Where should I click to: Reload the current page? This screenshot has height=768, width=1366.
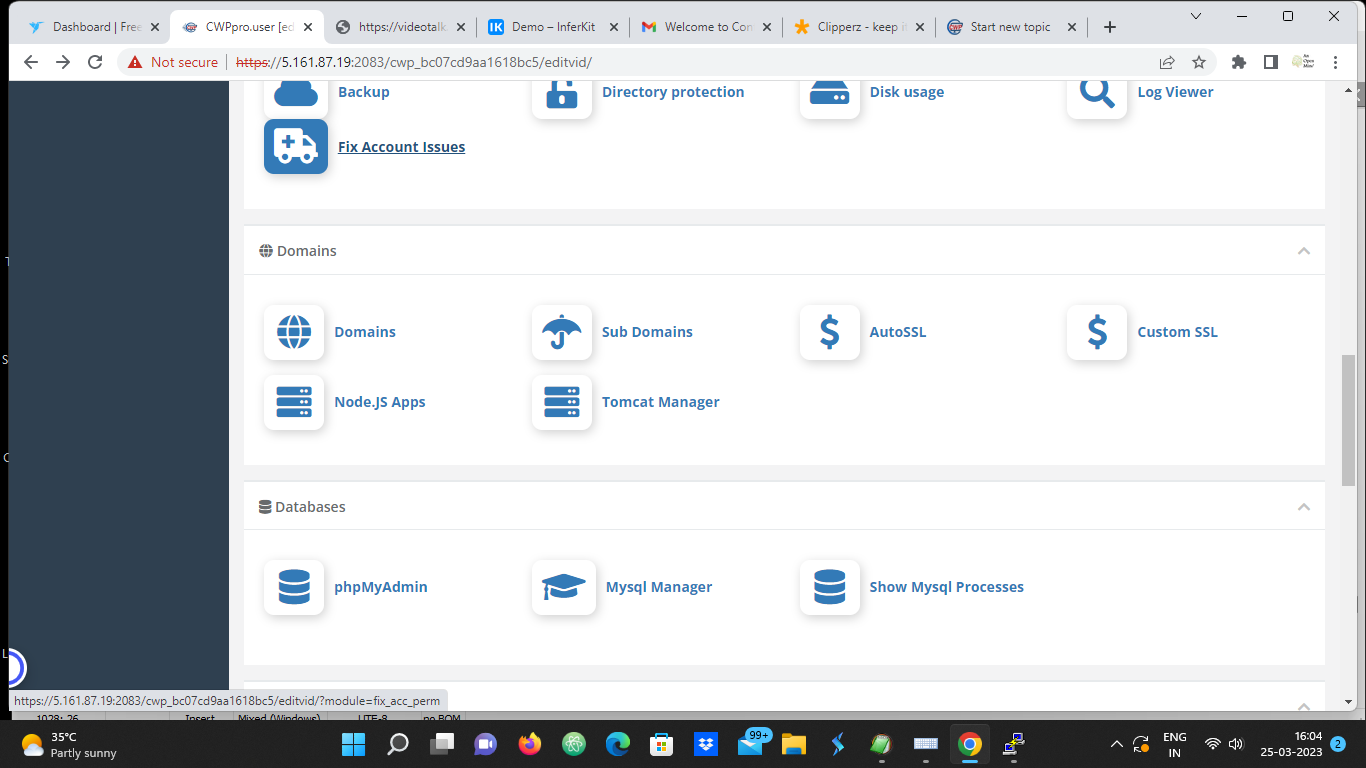(95, 62)
